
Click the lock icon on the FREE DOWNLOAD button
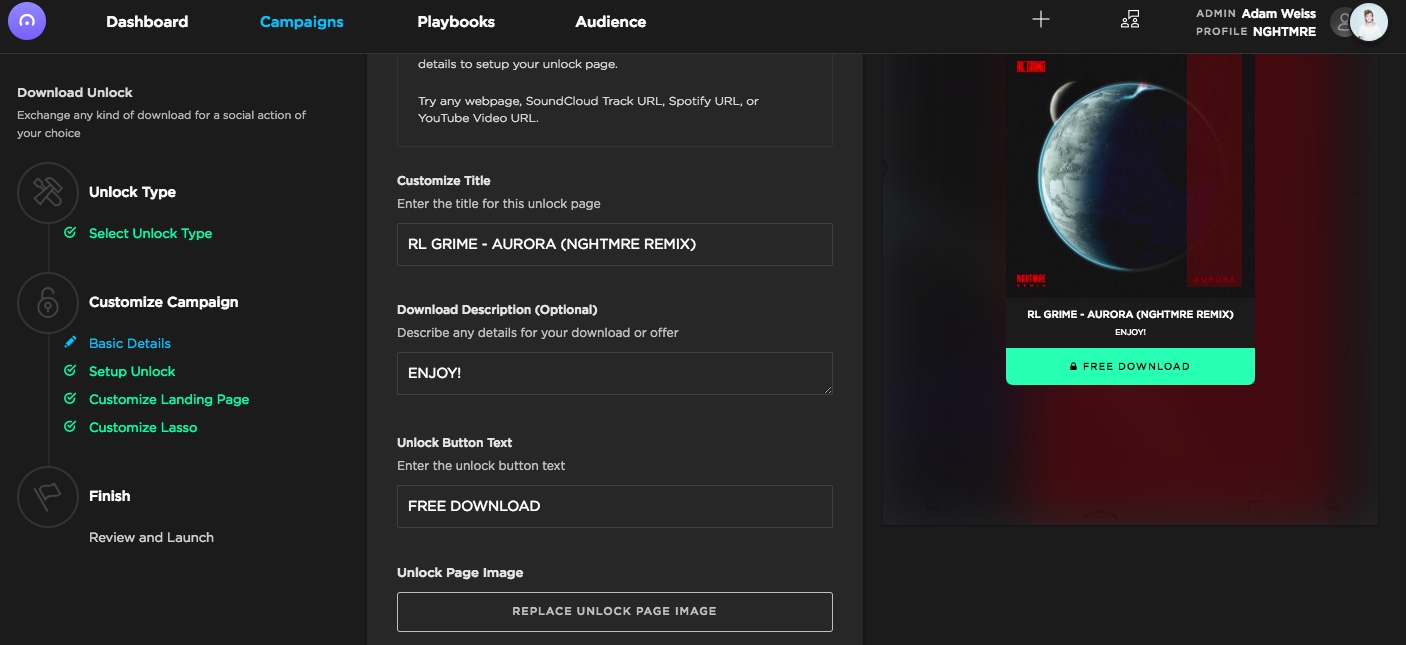(x=1073, y=367)
